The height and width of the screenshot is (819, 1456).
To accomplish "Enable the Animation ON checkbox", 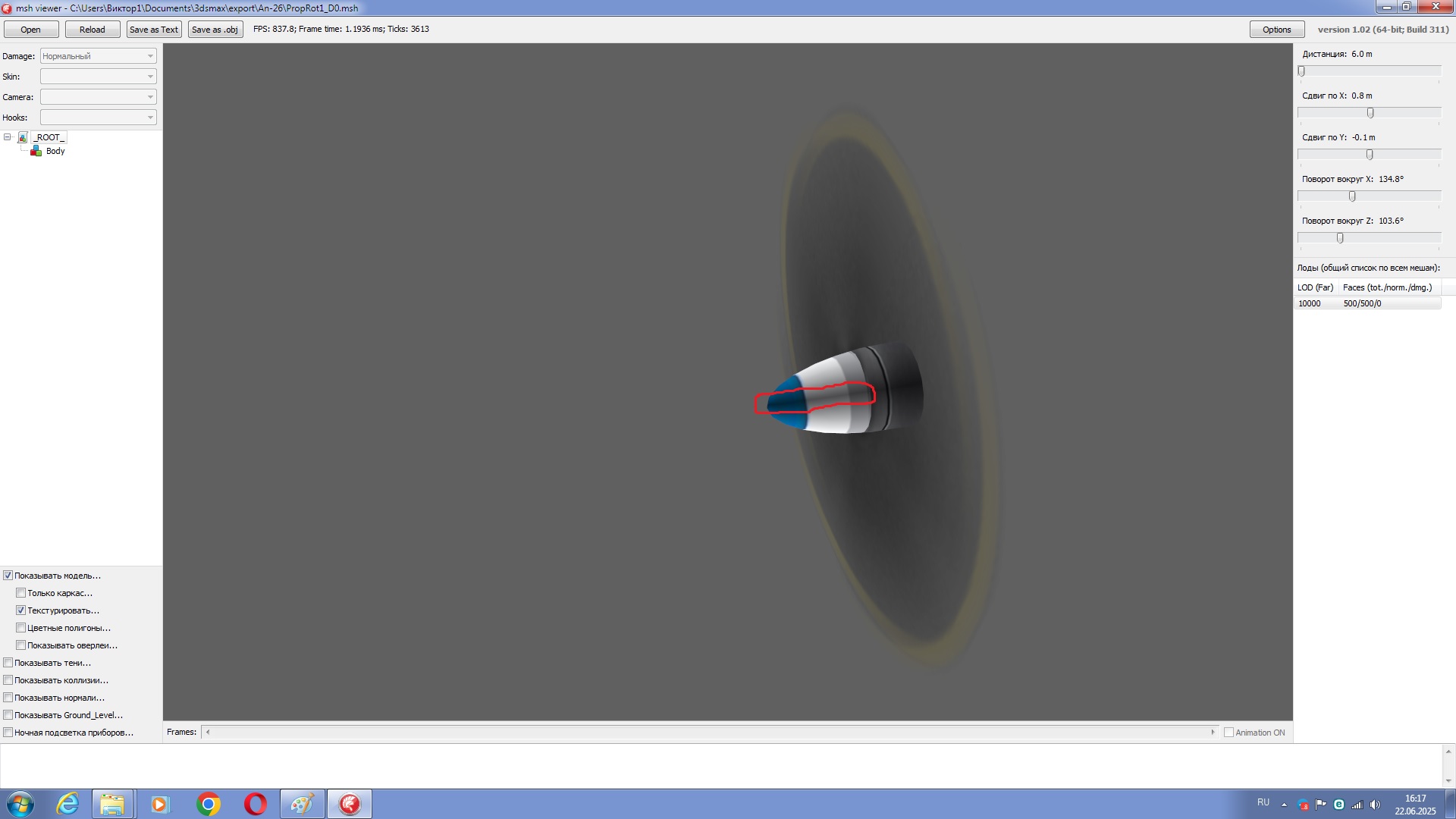I will coord(1228,733).
